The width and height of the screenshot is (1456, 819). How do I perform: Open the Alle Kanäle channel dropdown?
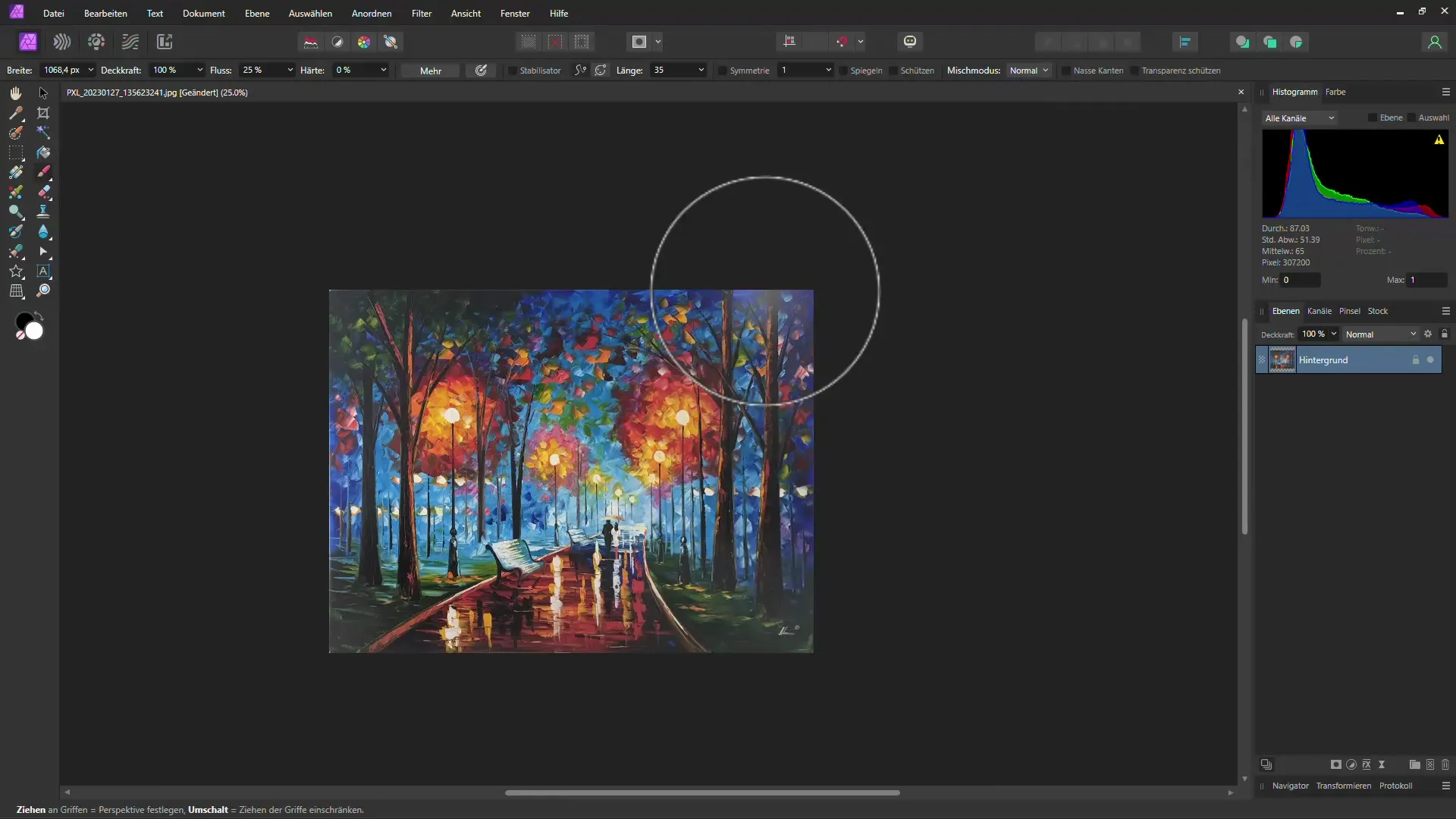click(x=1300, y=118)
